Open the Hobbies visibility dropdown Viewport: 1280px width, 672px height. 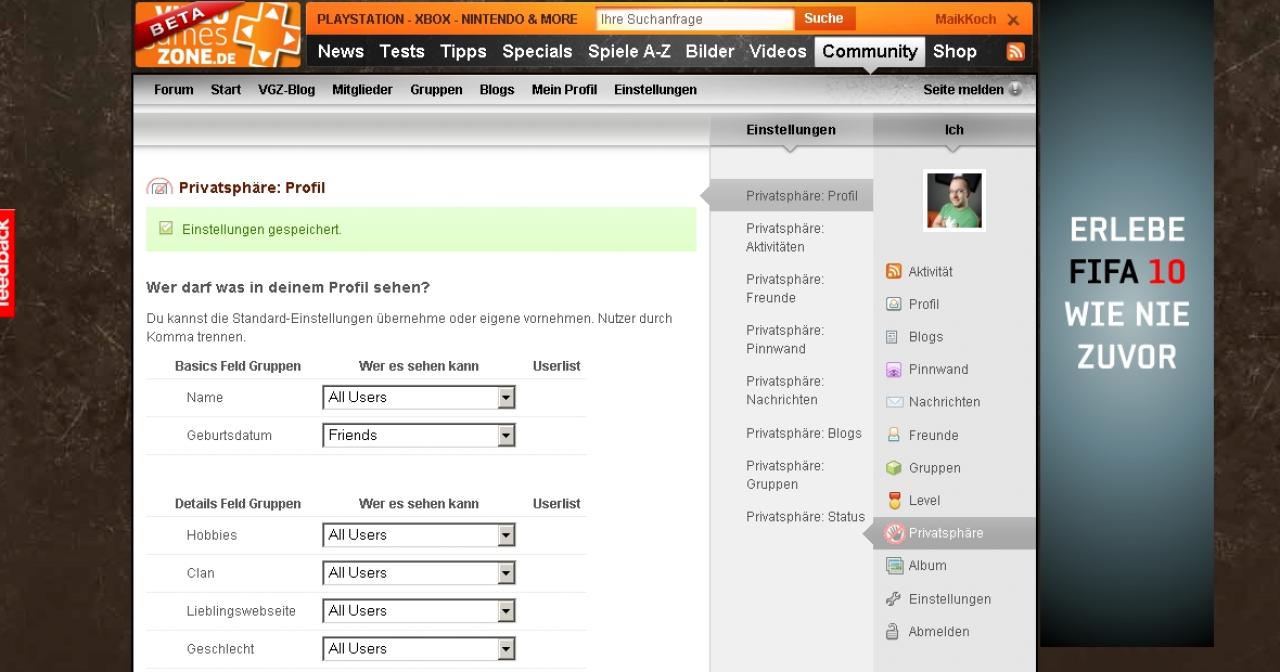point(419,536)
